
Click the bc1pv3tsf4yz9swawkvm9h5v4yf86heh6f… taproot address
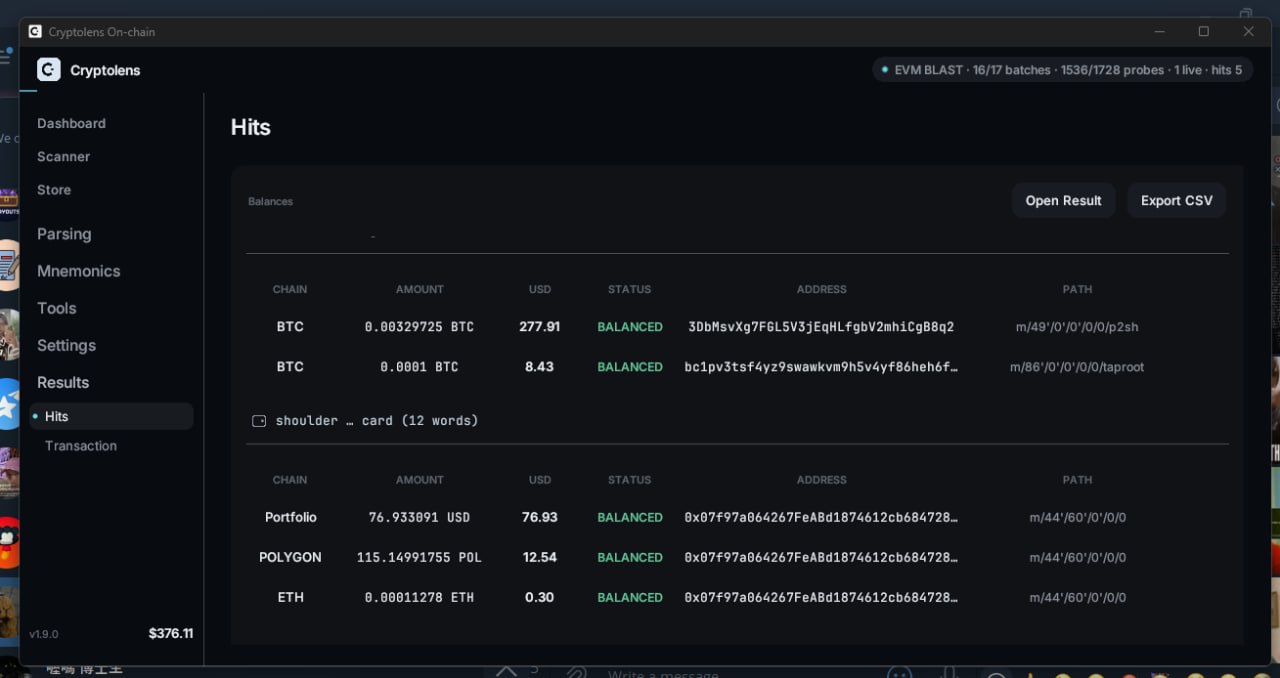[821, 367]
